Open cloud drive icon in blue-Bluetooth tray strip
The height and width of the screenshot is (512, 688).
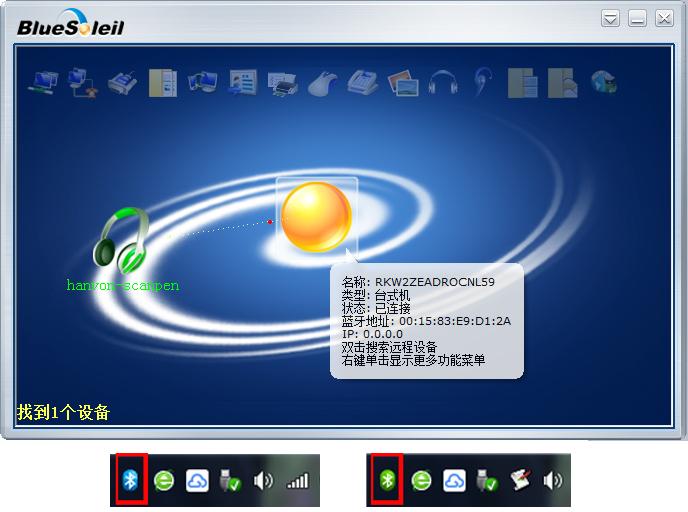point(197,481)
